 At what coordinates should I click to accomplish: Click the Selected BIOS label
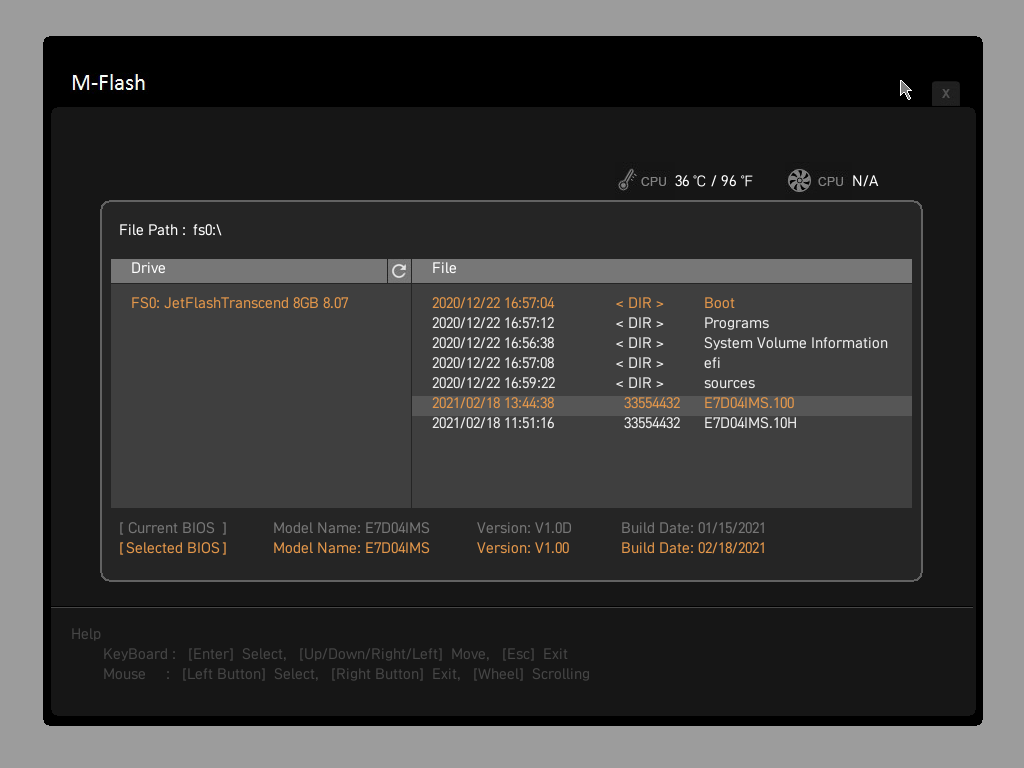(173, 548)
